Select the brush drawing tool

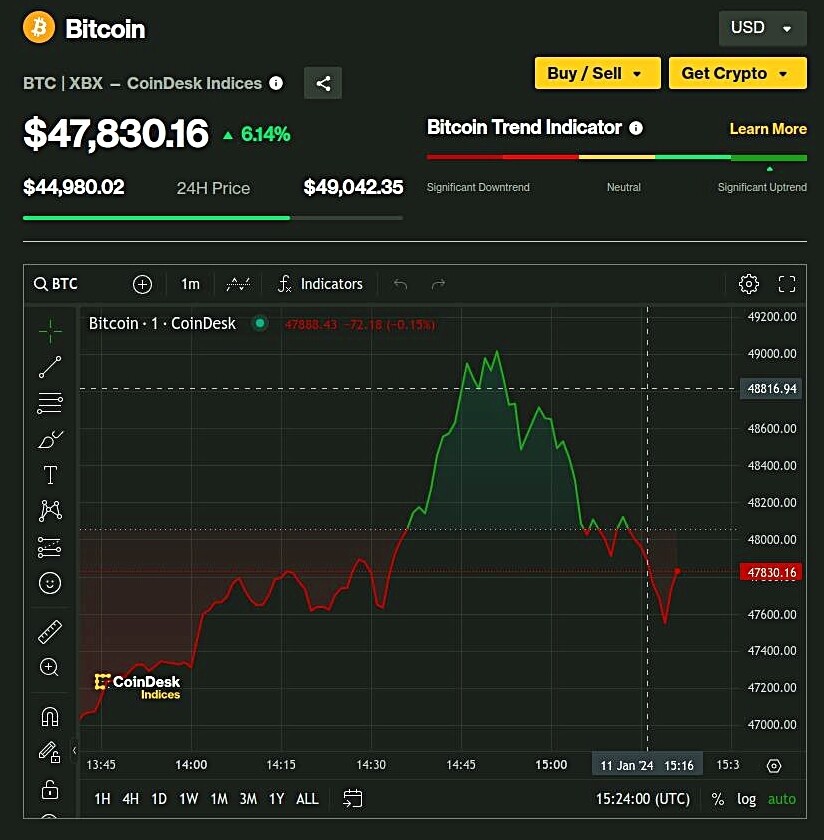50,439
